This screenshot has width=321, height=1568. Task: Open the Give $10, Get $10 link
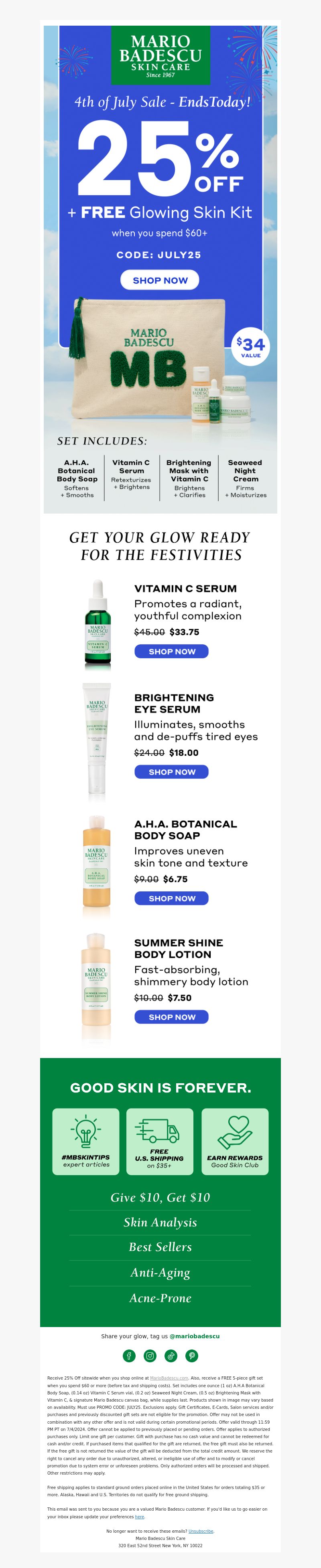(160, 1197)
